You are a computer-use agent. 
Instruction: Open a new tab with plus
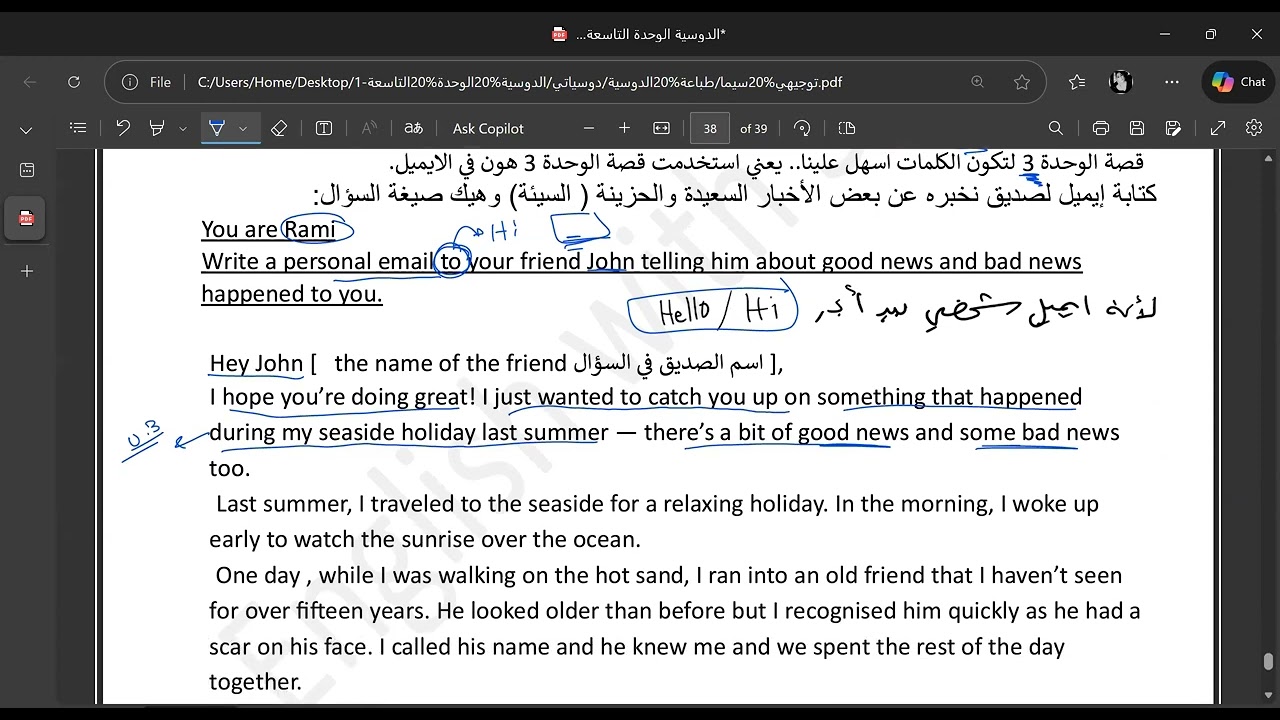pos(27,271)
